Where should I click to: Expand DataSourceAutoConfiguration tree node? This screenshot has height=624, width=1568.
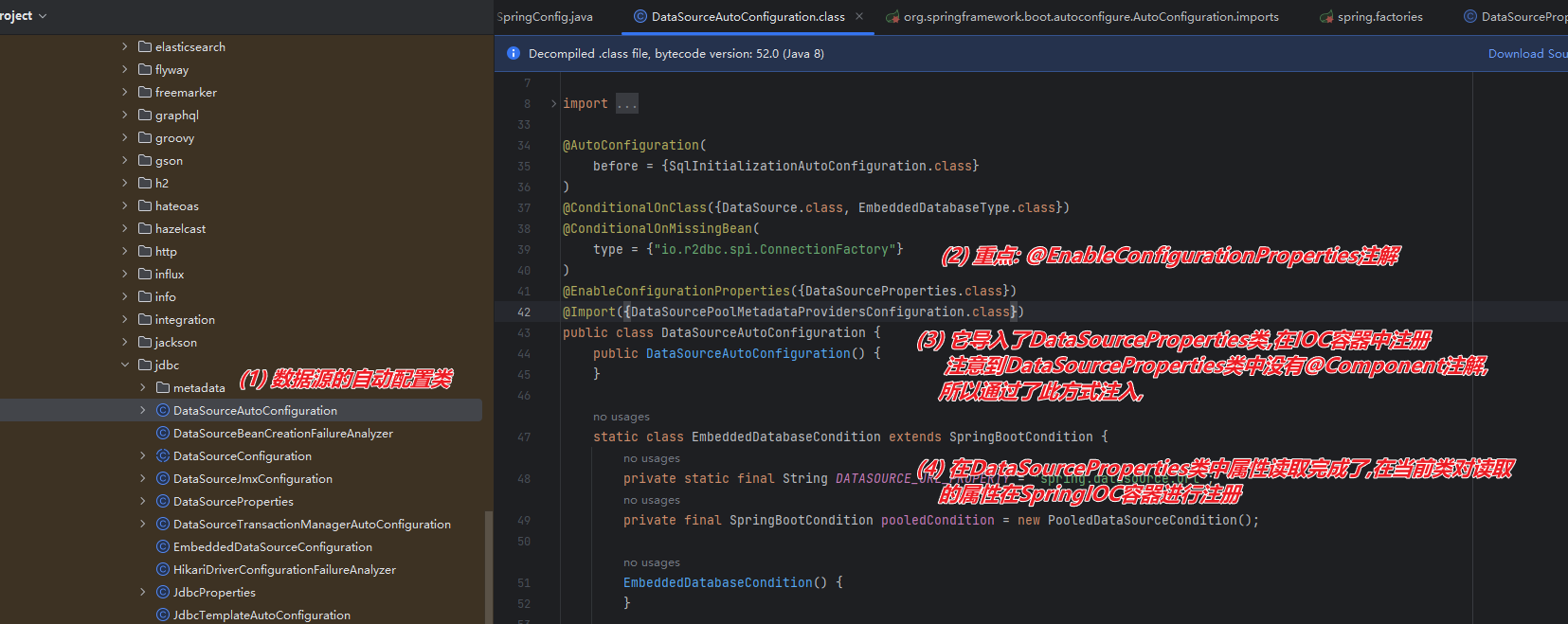point(143,410)
